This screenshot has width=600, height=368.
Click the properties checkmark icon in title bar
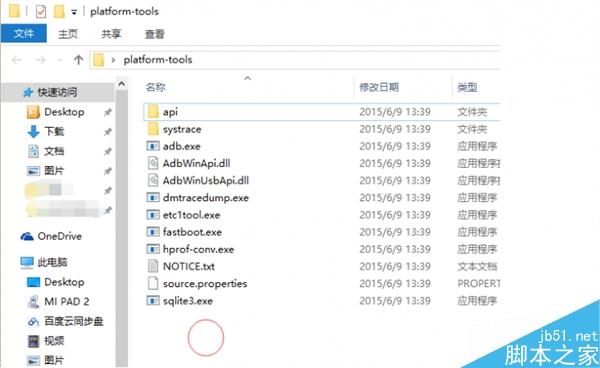coord(41,11)
